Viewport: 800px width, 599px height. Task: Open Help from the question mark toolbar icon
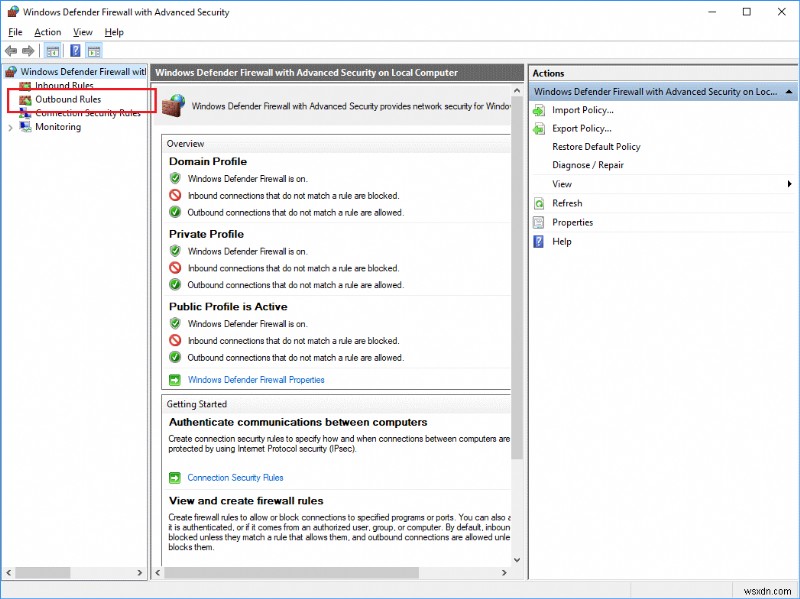tap(75, 51)
